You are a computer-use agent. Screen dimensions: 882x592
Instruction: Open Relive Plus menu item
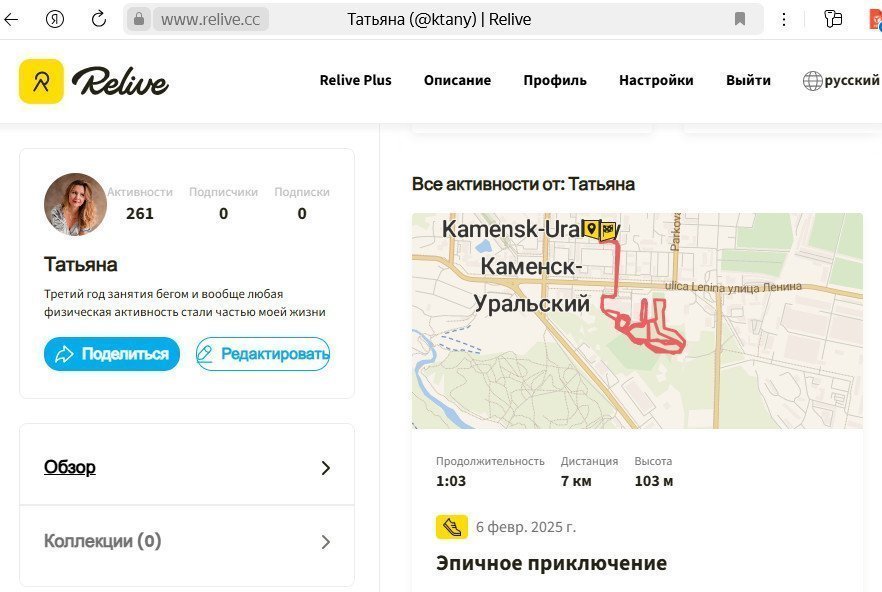pos(356,80)
